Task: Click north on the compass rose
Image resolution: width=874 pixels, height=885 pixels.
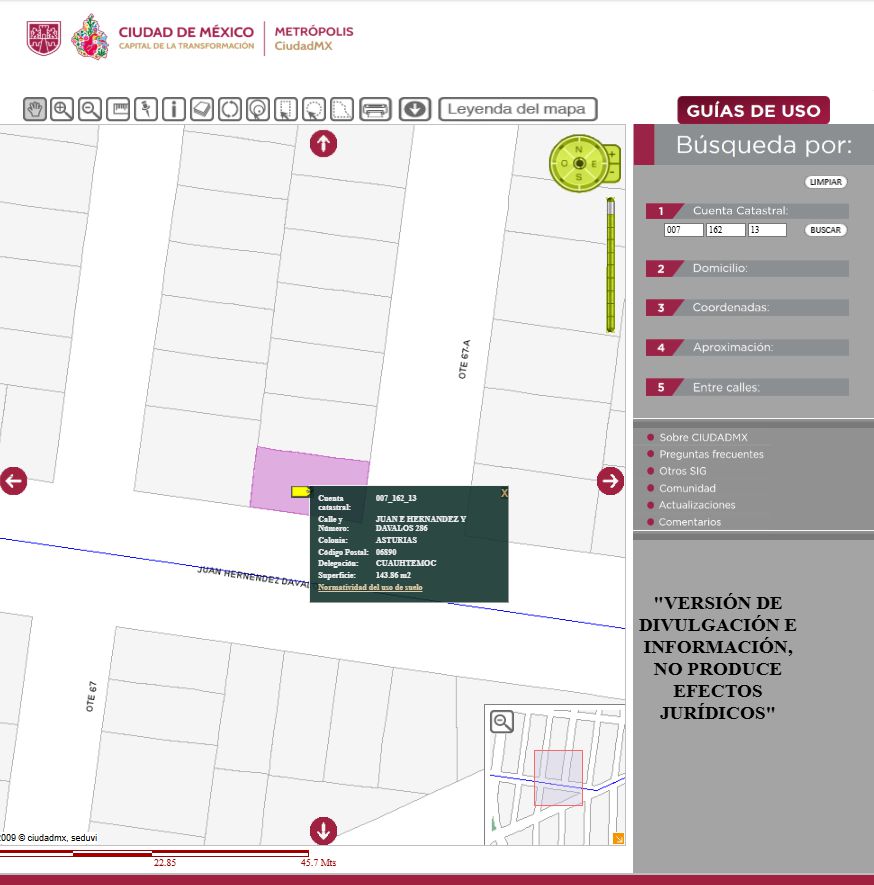Action: point(580,151)
